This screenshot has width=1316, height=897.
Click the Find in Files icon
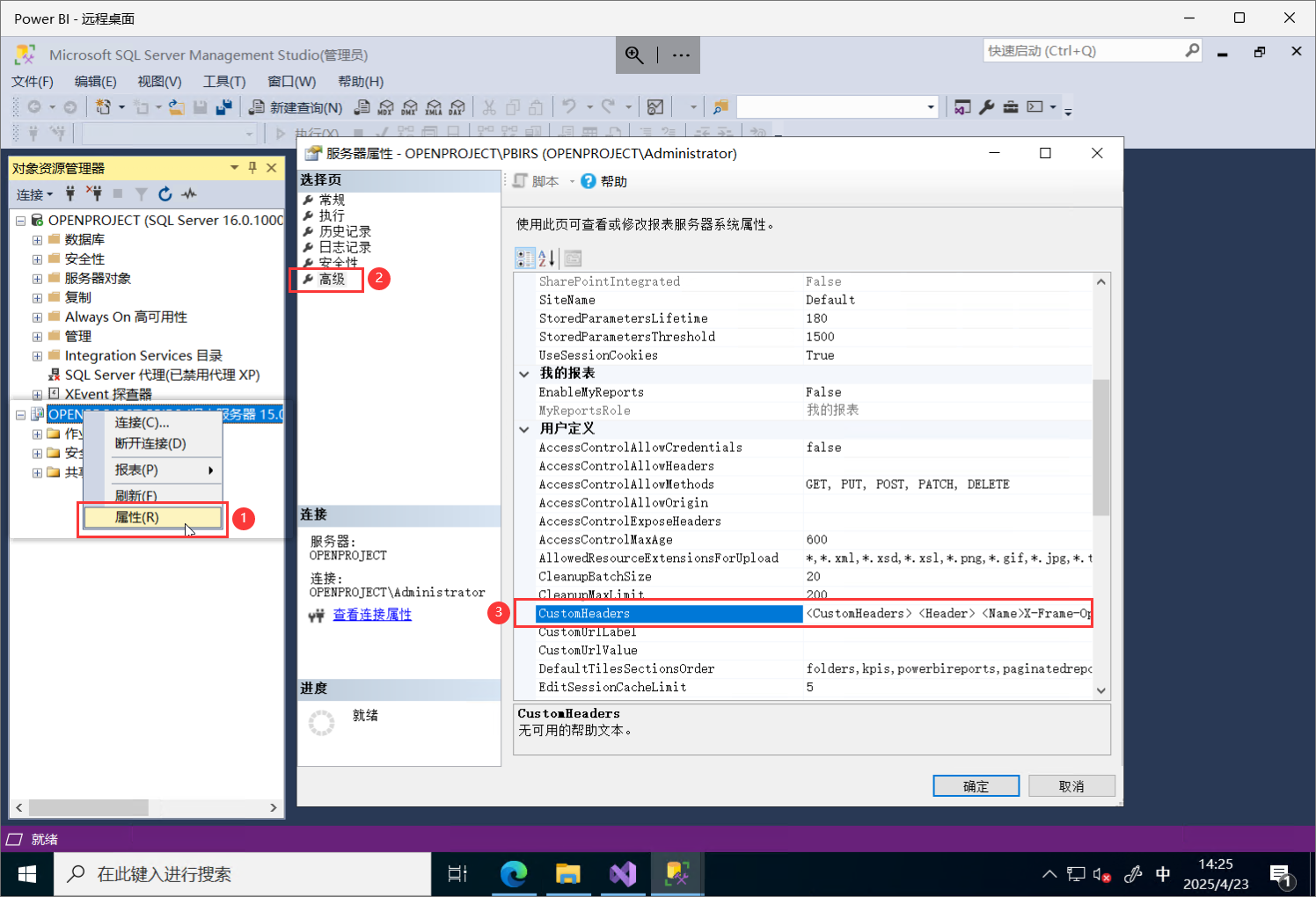[x=720, y=107]
